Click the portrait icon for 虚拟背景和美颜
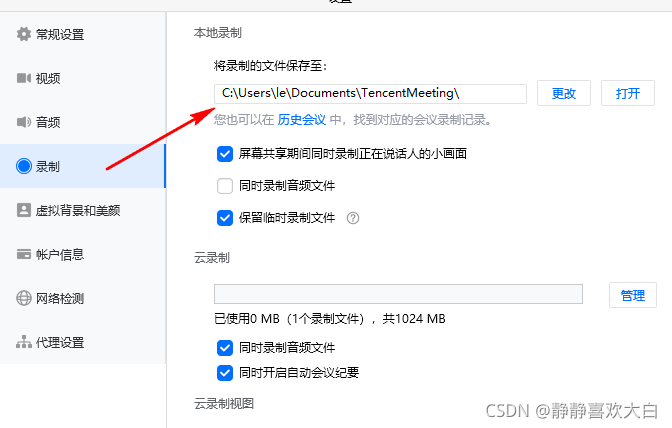This screenshot has height=428, width=672. [x=24, y=210]
